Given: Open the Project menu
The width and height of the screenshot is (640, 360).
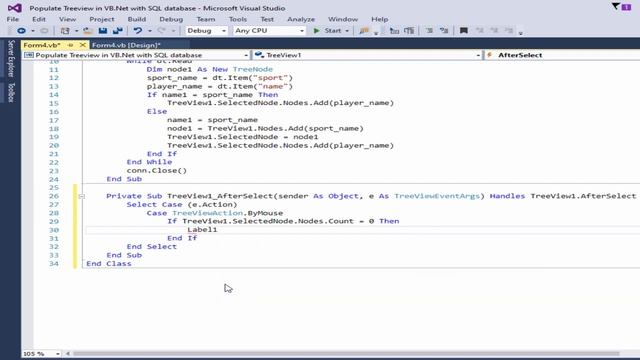Looking at the screenshot, I should (102, 19).
